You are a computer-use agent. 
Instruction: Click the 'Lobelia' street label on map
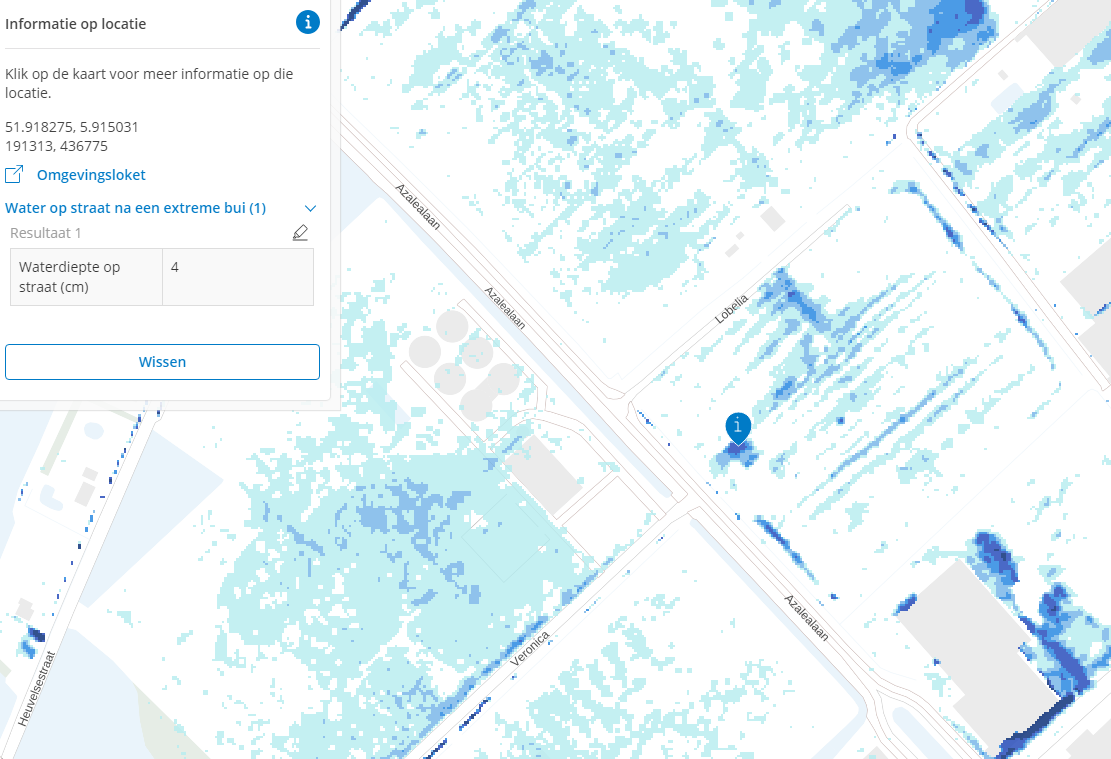731,309
